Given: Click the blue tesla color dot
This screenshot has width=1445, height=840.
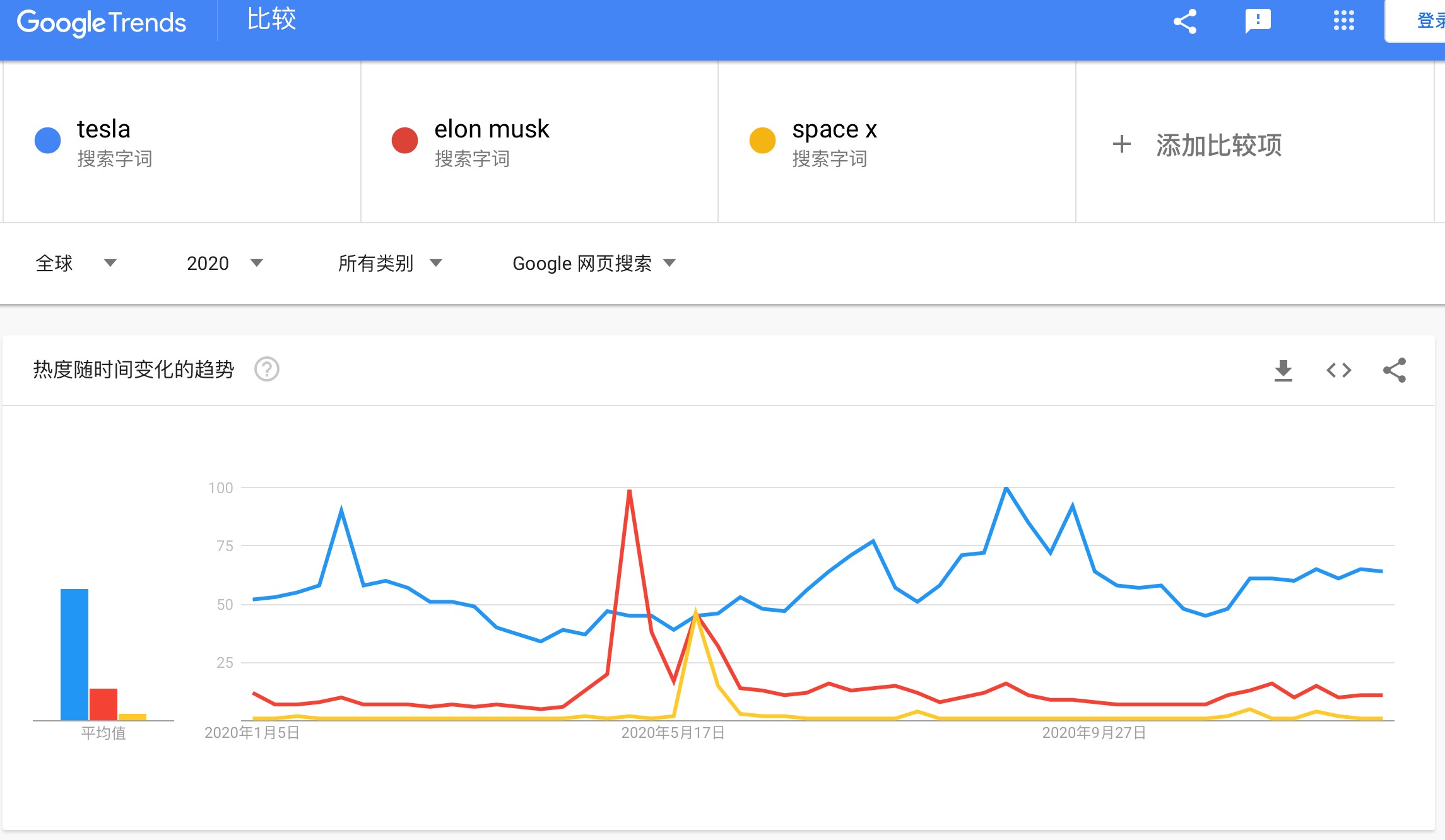Looking at the screenshot, I should [x=48, y=140].
